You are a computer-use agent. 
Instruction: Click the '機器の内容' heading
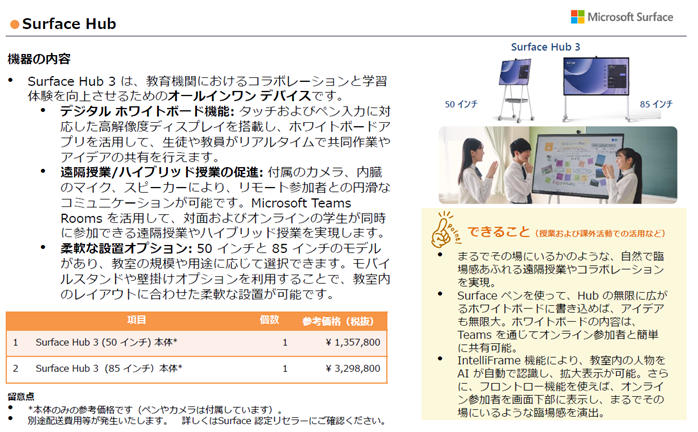39,59
